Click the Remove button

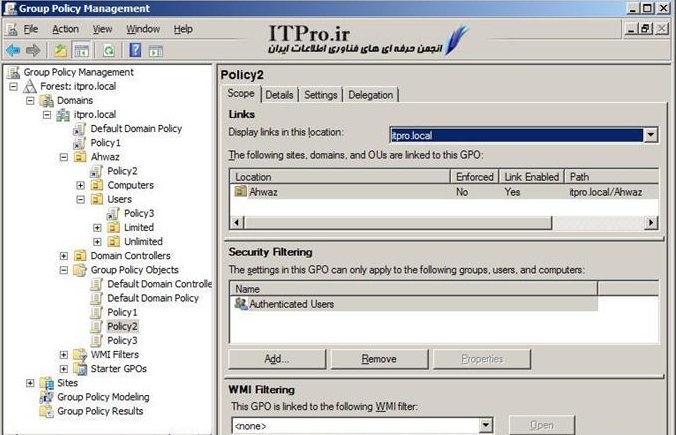(379, 359)
